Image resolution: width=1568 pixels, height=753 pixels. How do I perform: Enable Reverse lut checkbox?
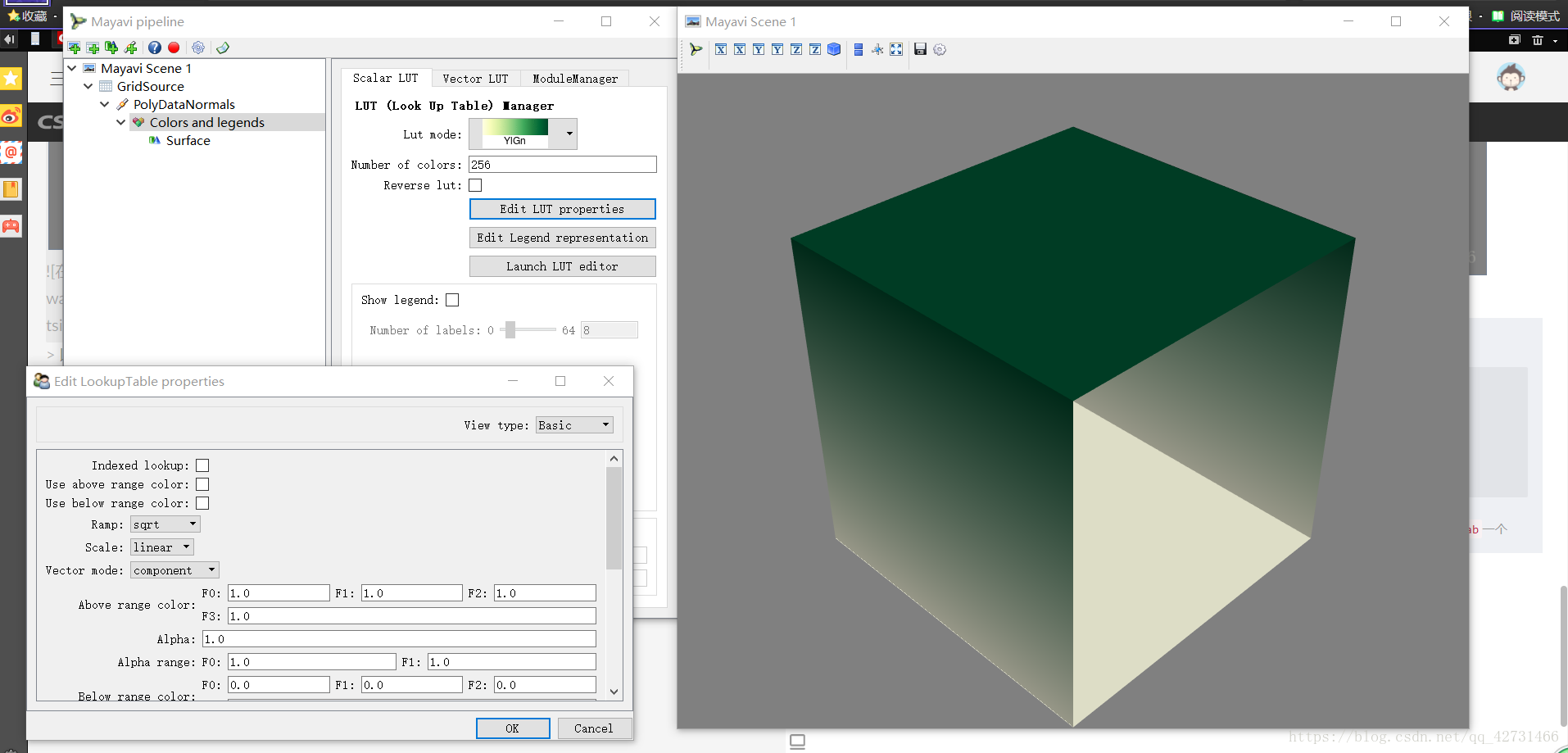pos(475,185)
